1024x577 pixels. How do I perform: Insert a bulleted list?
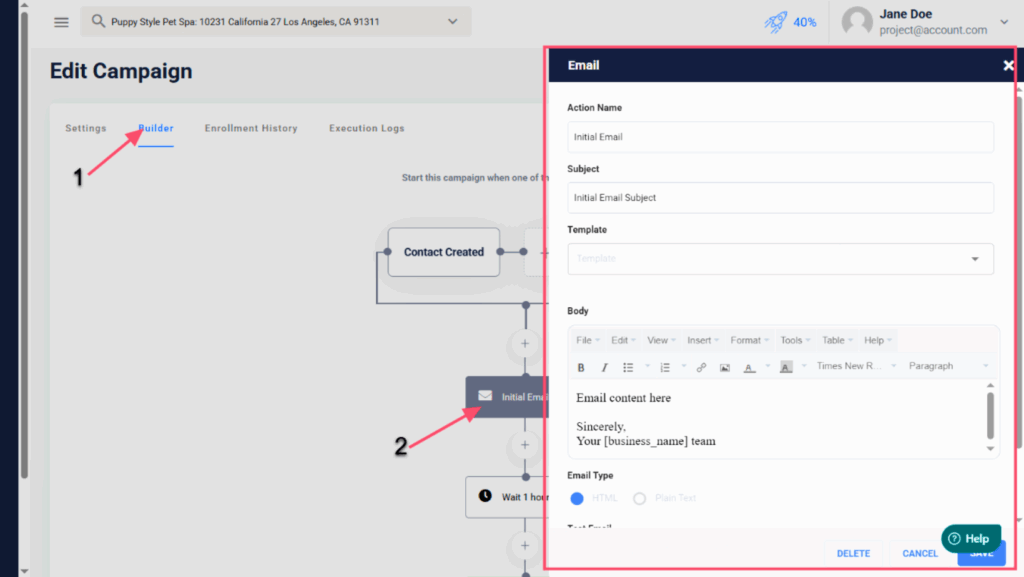[628, 367]
